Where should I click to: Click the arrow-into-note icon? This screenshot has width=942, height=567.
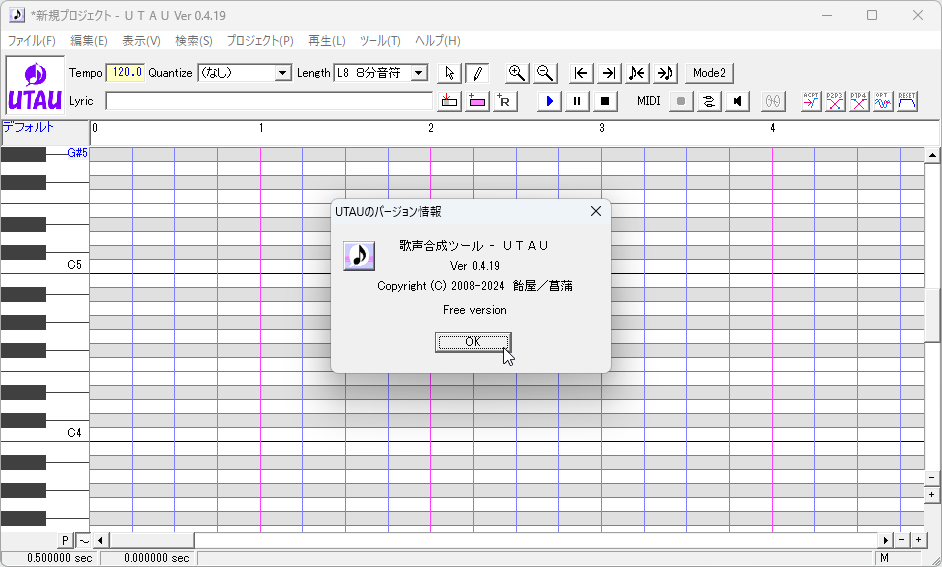(x=665, y=73)
